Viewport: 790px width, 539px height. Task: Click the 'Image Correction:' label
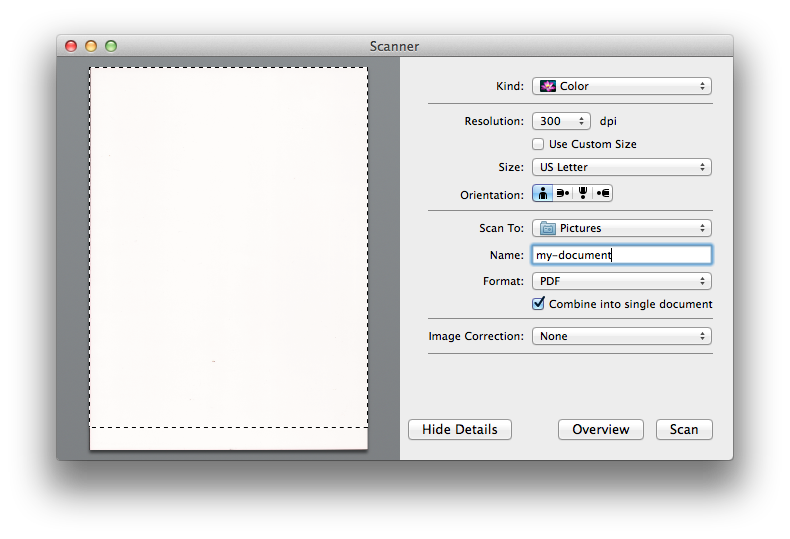[x=476, y=336]
